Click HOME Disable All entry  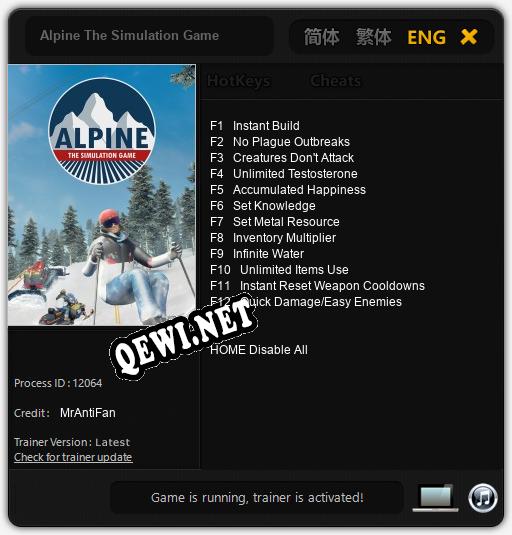[259, 350]
